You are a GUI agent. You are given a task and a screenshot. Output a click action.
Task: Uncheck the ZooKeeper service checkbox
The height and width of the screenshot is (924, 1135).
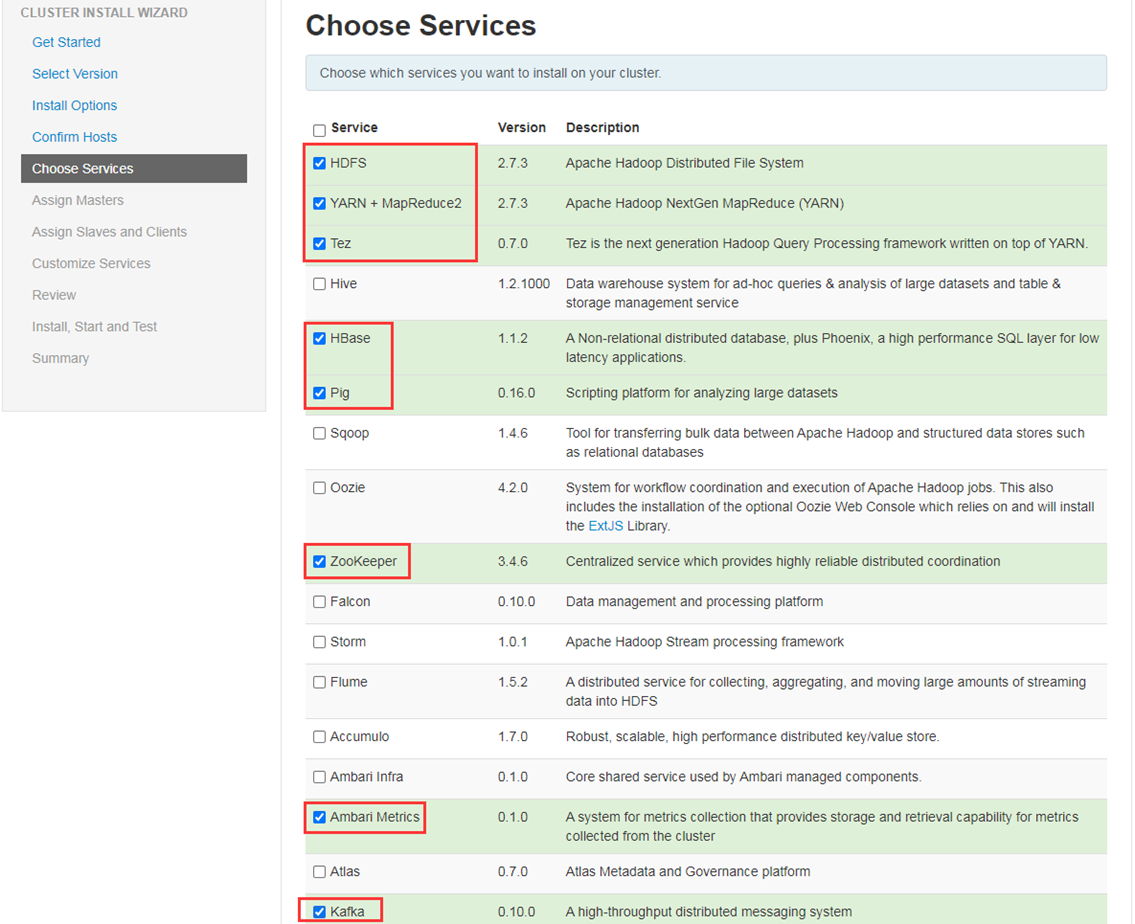(x=319, y=562)
